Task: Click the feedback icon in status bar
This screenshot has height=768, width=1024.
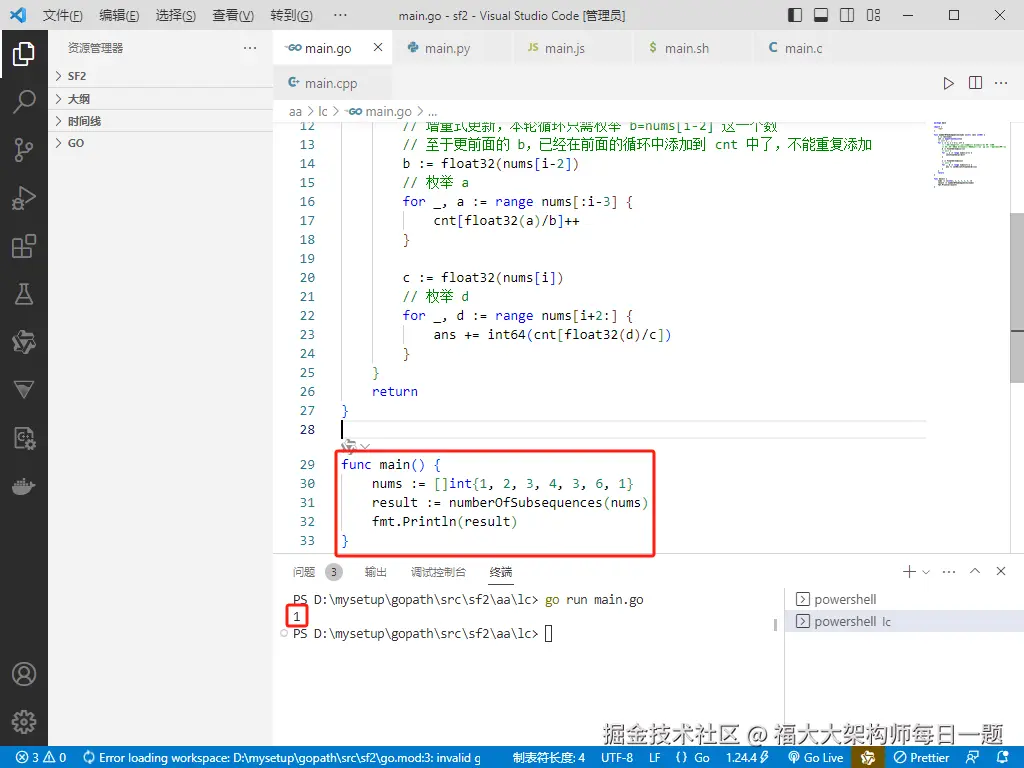Action: [972, 758]
